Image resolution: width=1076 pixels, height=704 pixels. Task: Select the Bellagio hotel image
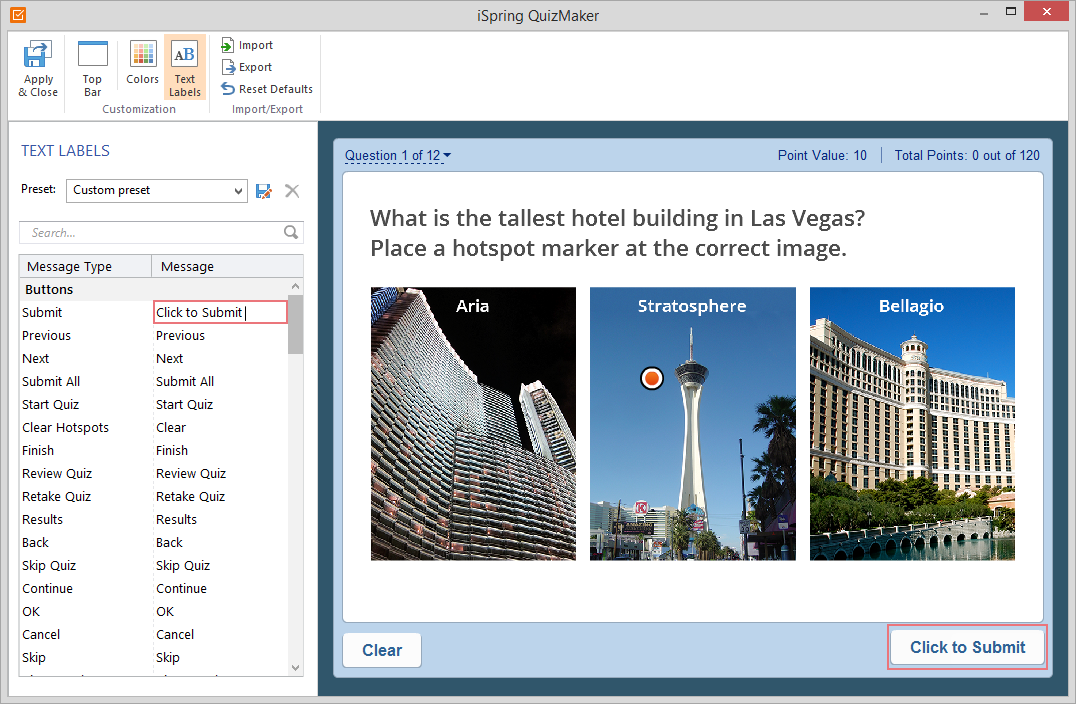pos(912,423)
